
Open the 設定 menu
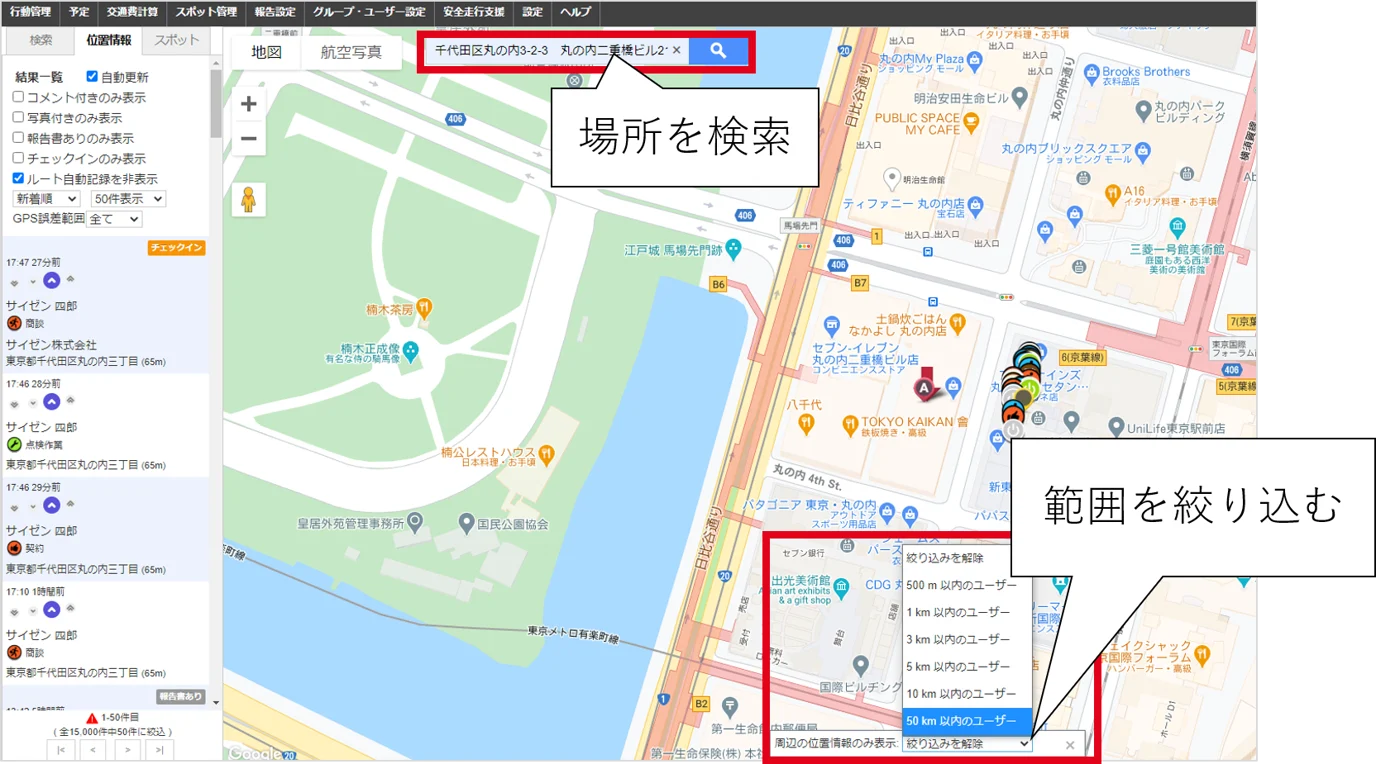click(533, 12)
